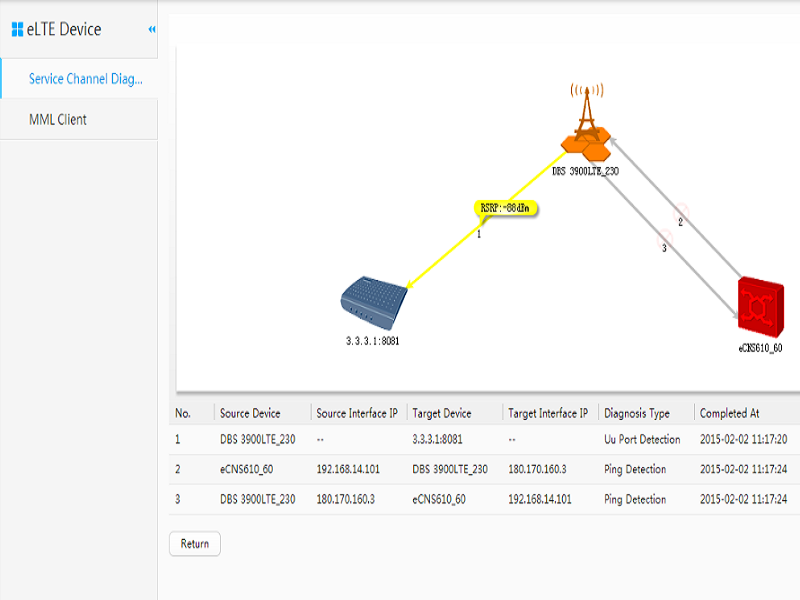
Task: Click the Source Device column header
Action: [x=250, y=413]
